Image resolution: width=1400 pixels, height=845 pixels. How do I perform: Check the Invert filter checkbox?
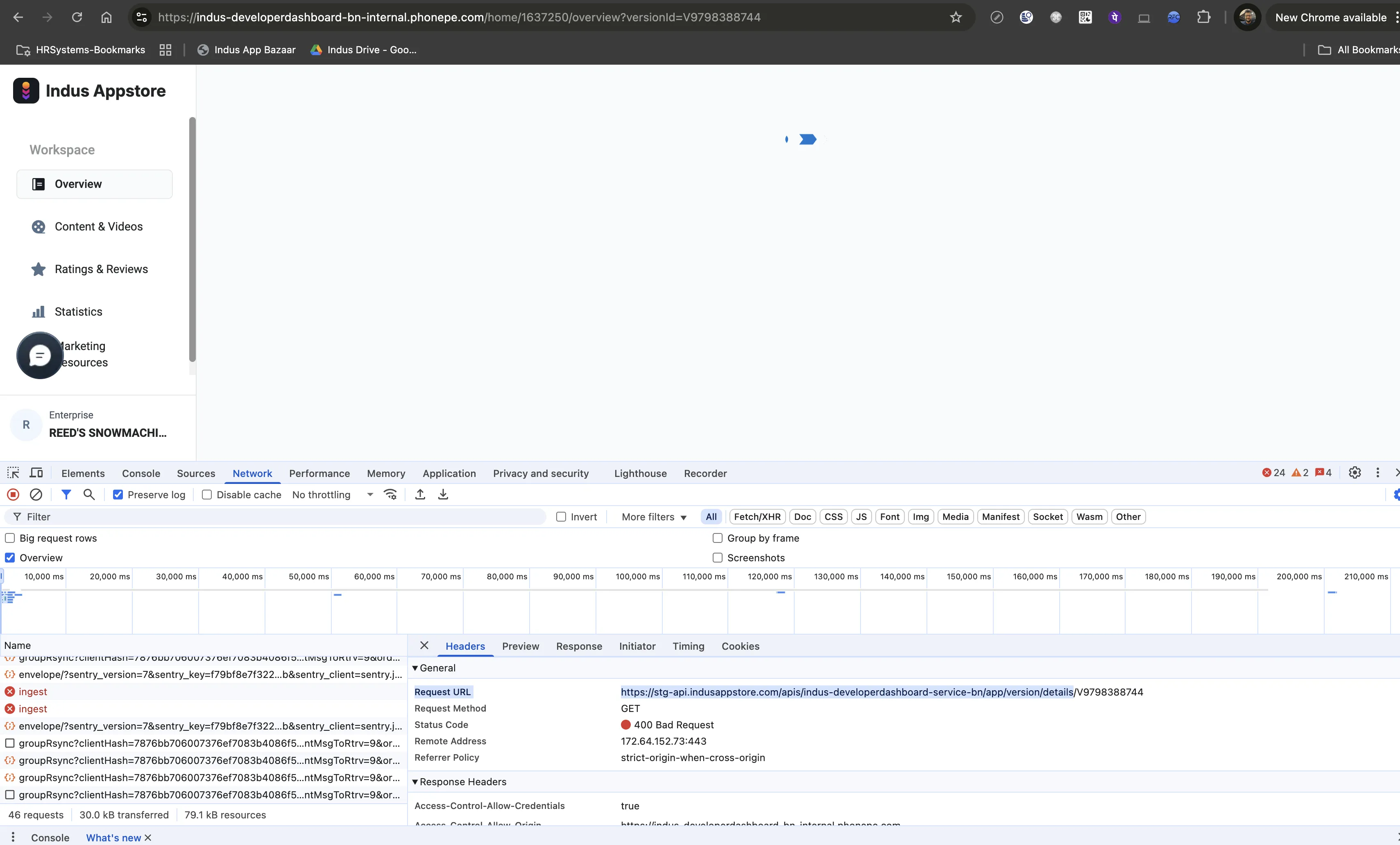click(562, 517)
